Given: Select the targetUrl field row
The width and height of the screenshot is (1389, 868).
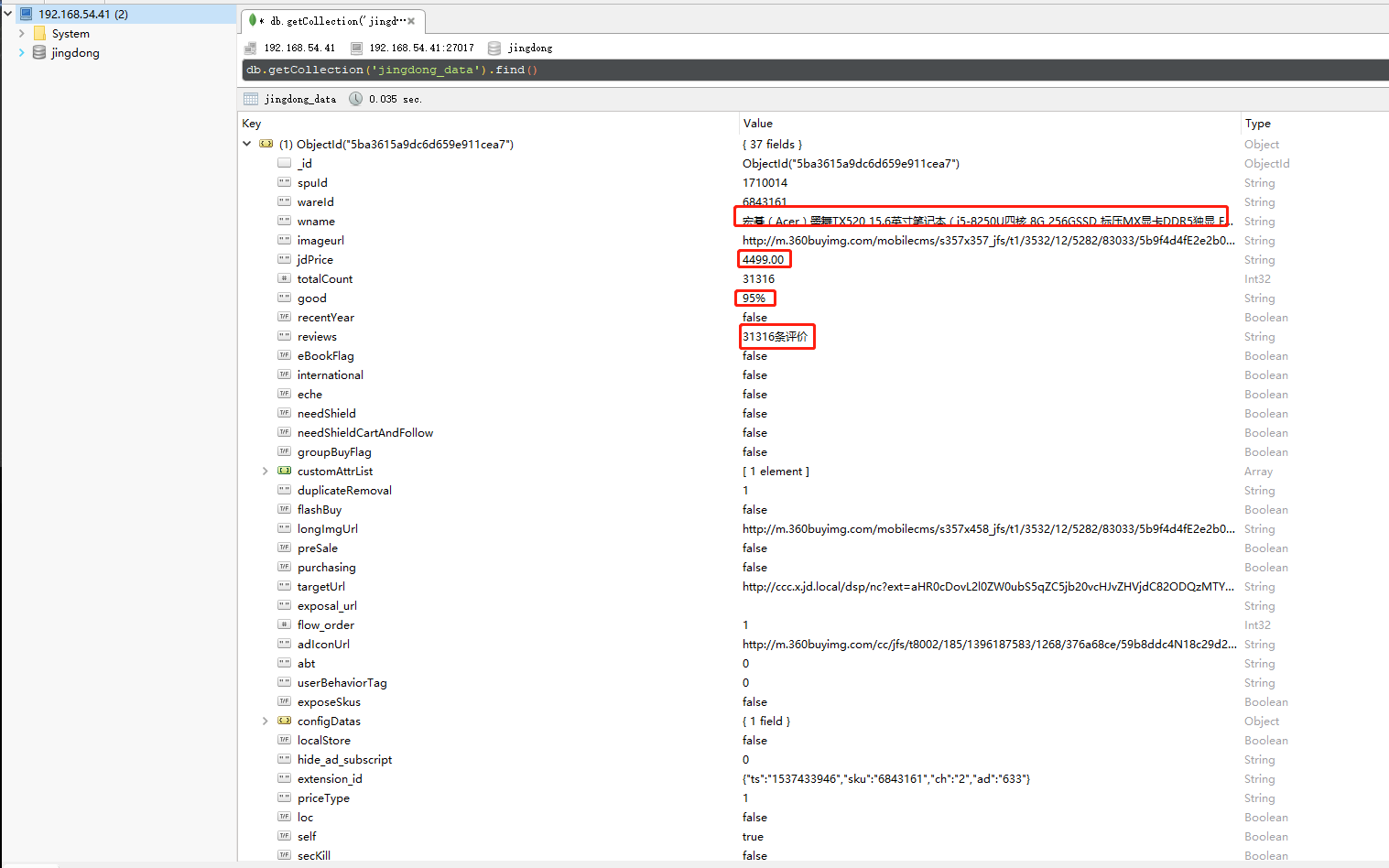Looking at the screenshot, I should [813, 586].
